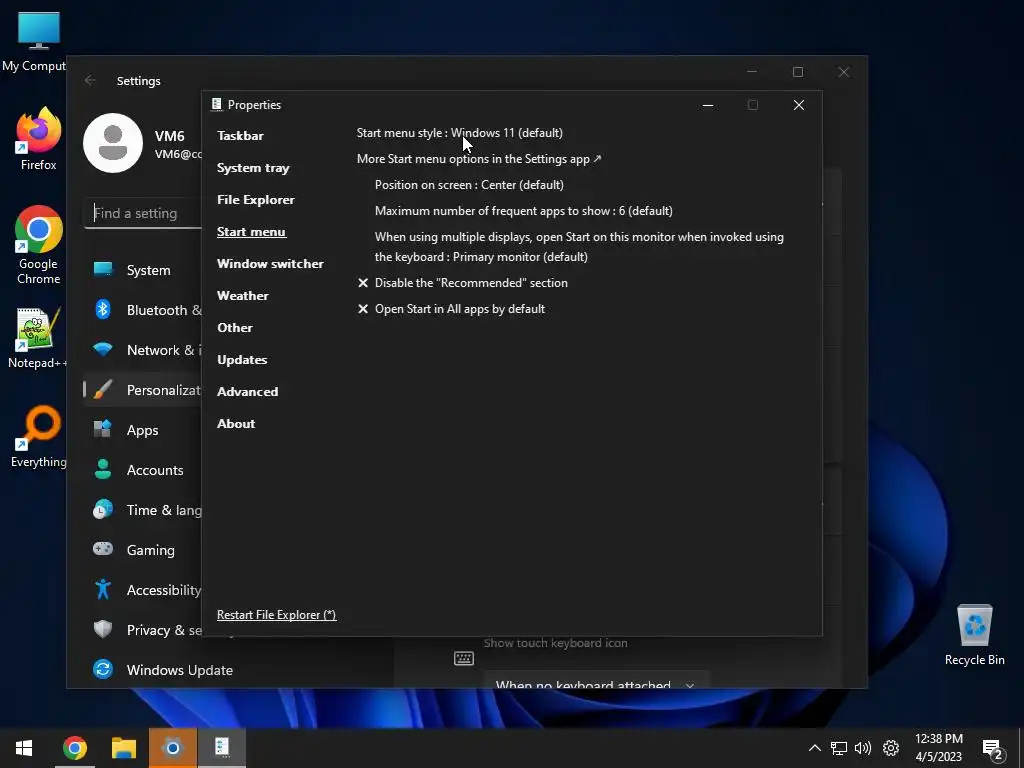Open Bluetooth & devices in Settings
Image resolution: width=1024 pixels, height=768 pixels.
coord(142,310)
